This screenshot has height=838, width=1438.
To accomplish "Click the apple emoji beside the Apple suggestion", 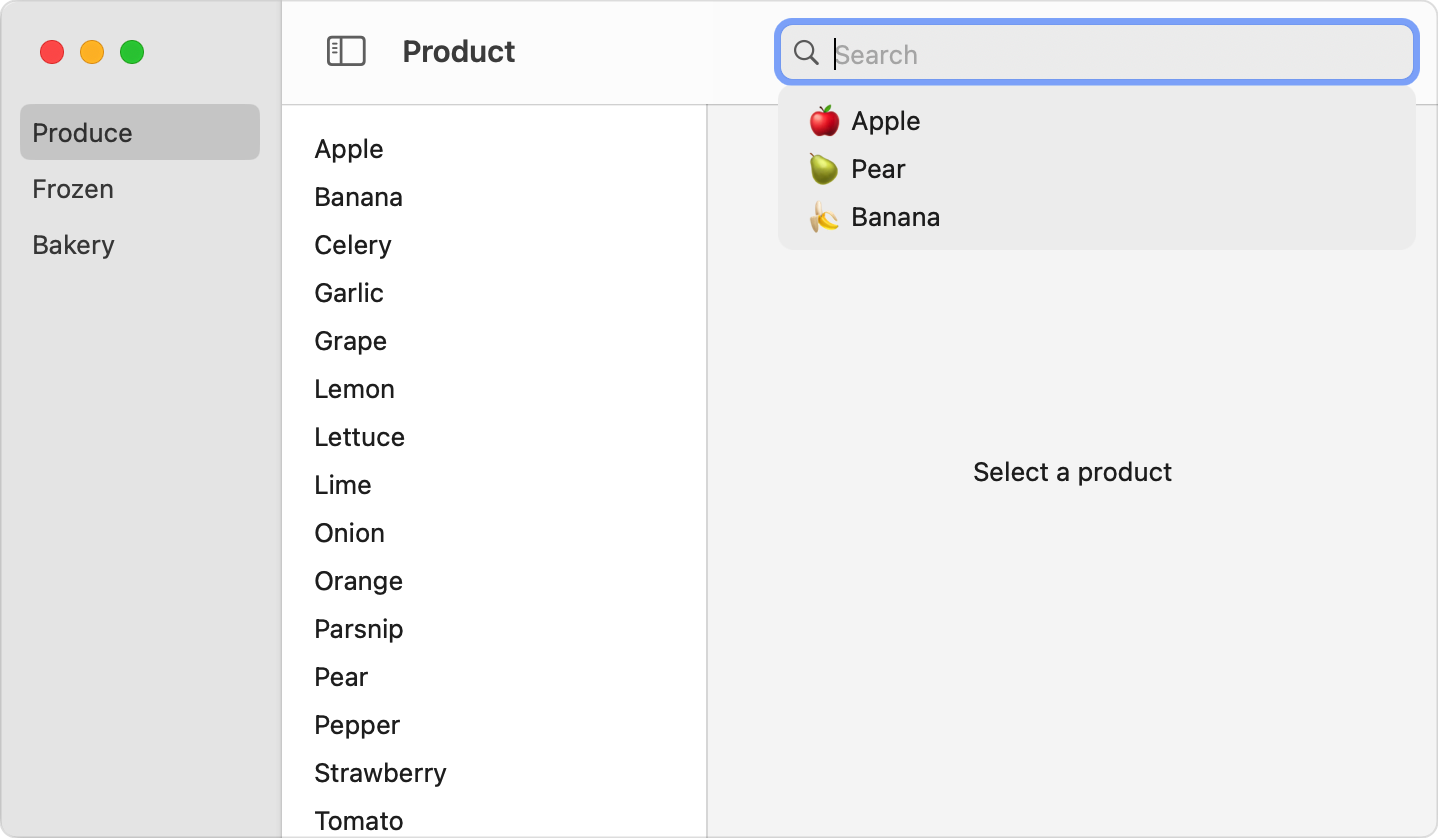I will (824, 120).
